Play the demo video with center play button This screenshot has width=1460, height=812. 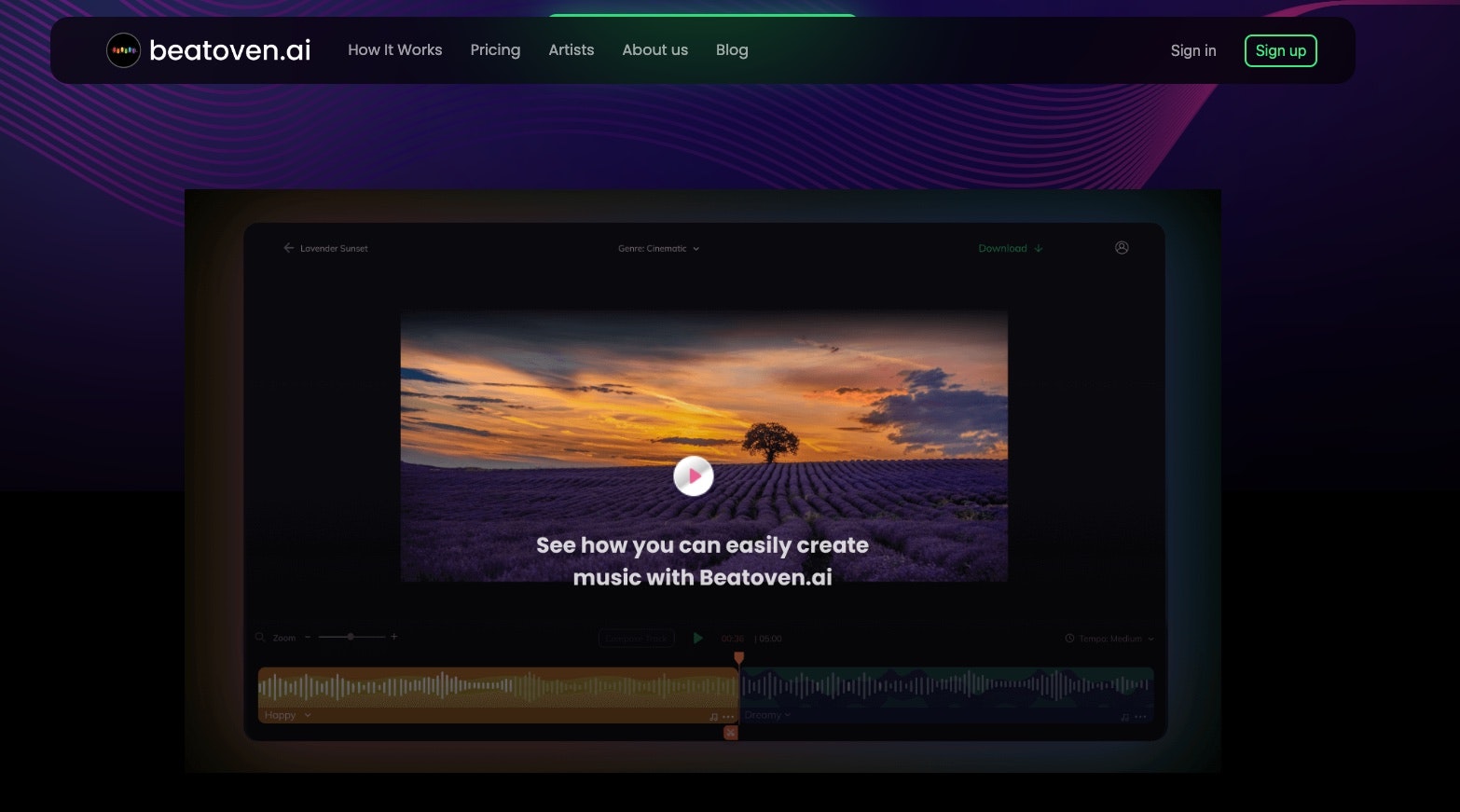tap(694, 476)
